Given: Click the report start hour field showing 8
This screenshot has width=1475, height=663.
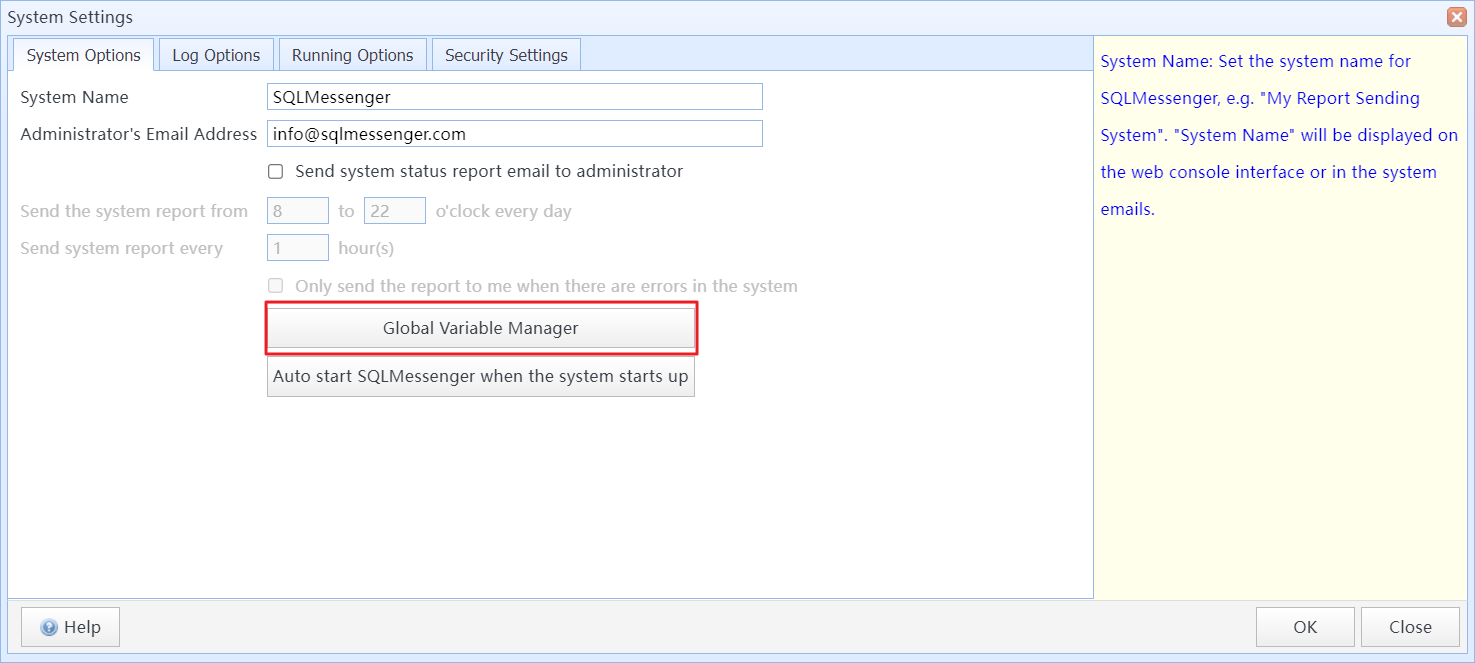Looking at the screenshot, I should click(x=298, y=211).
